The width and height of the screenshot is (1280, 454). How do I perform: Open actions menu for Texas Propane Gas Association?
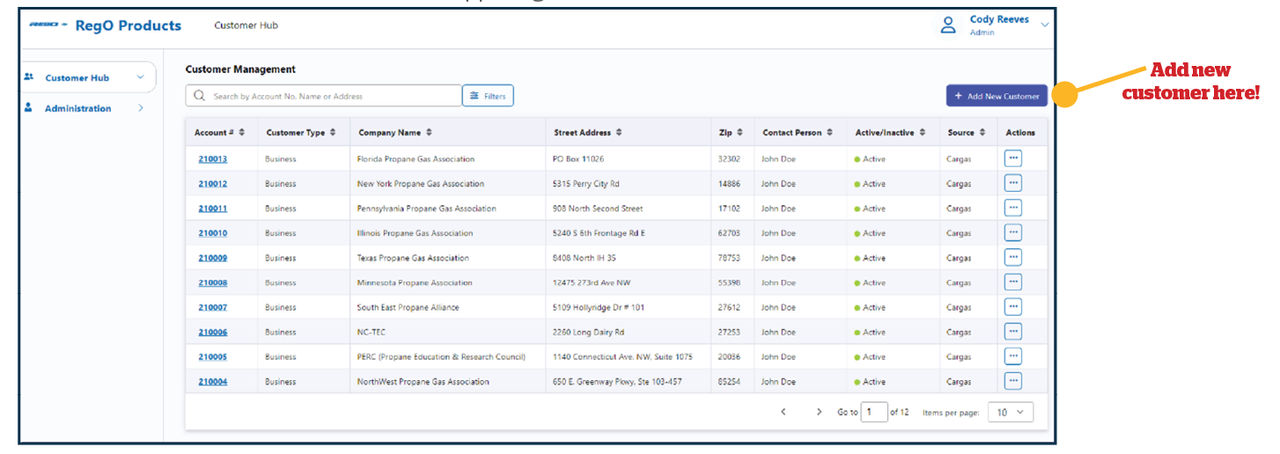[x=1013, y=257]
